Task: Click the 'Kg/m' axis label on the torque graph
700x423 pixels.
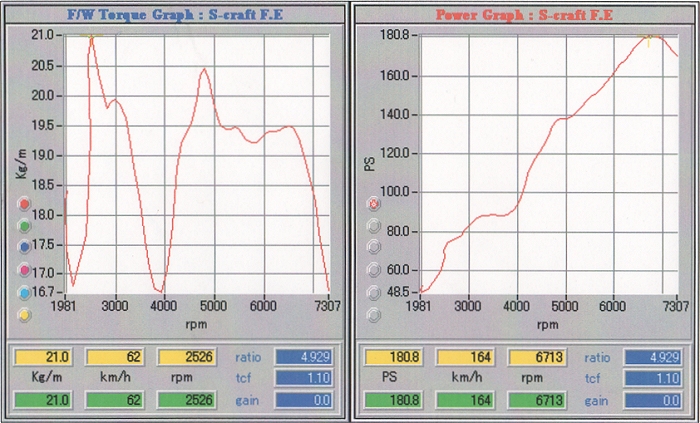Action: (21, 164)
